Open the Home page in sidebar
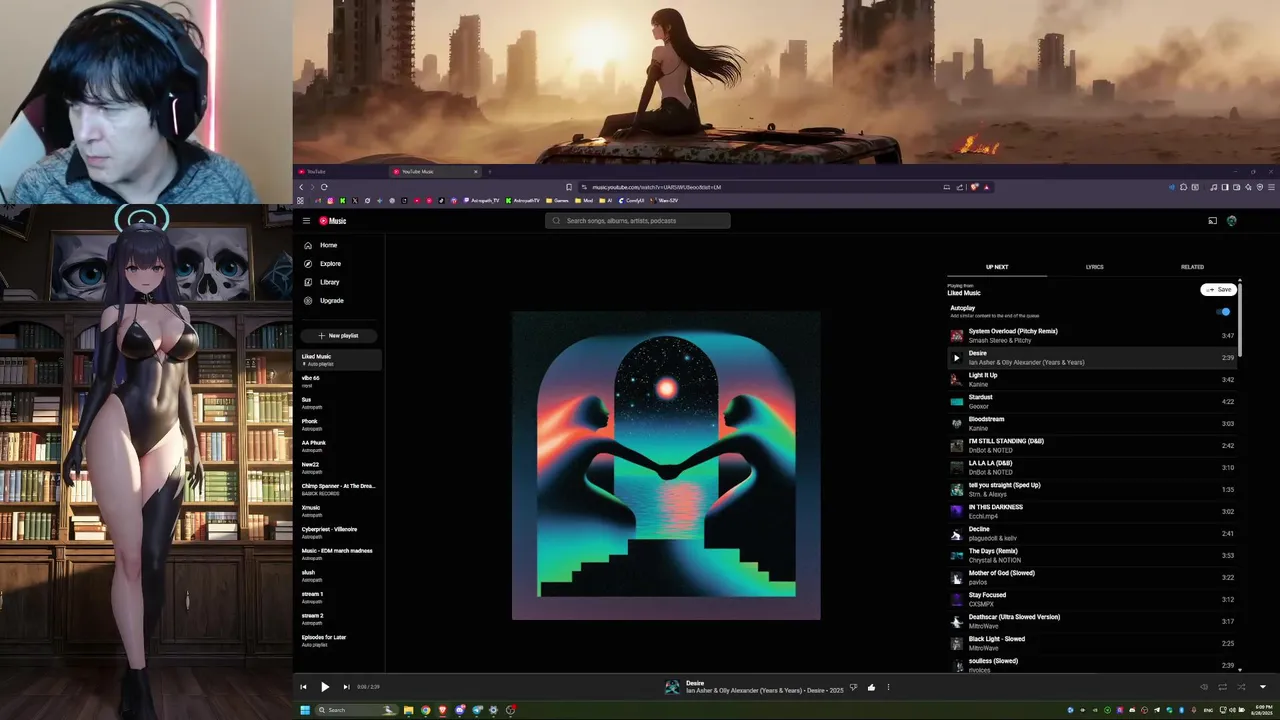The image size is (1280, 720). click(339, 245)
